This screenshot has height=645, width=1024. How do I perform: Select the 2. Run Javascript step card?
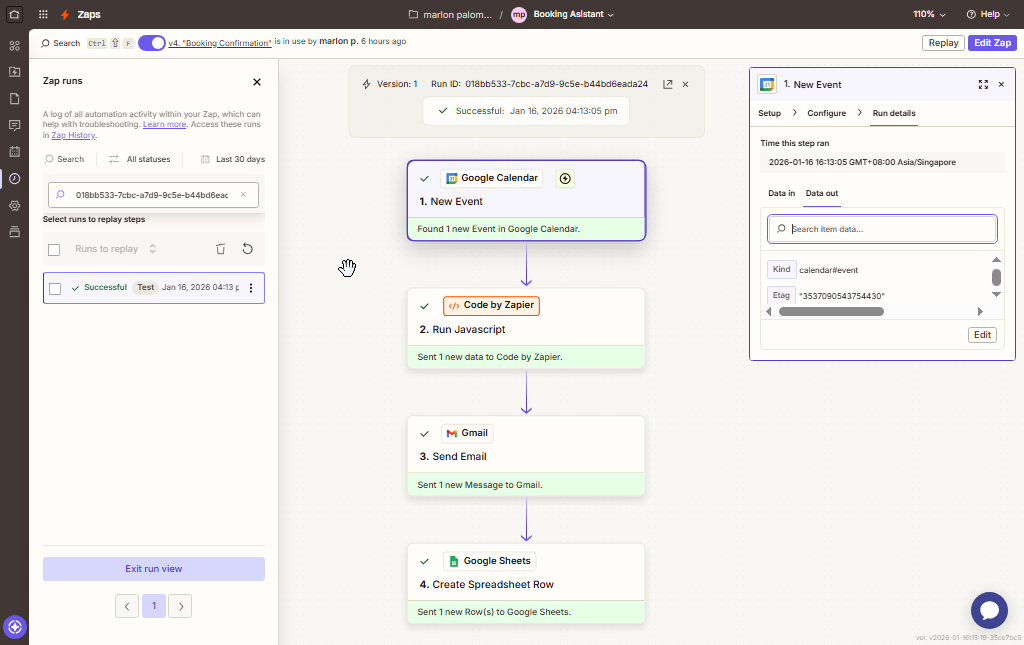526,329
